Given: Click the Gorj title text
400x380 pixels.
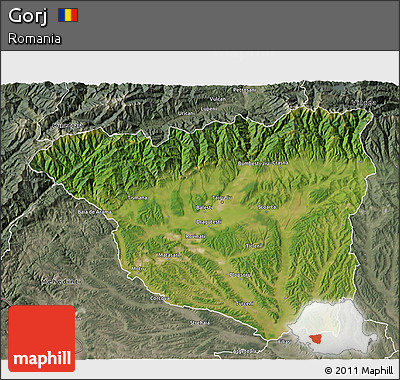Looking at the screenshot, I should (28, 16).
